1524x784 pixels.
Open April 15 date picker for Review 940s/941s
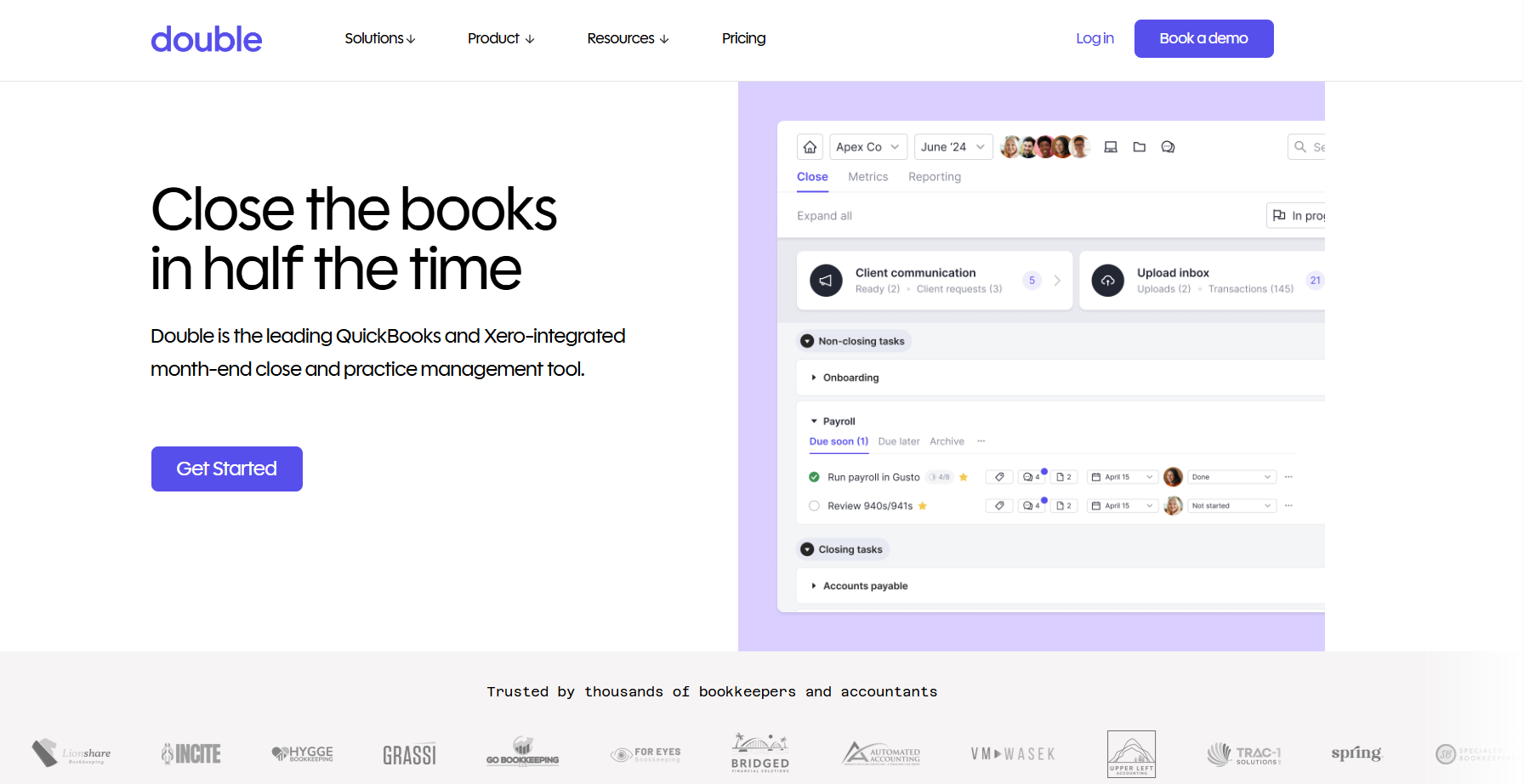pos(1123,506)
